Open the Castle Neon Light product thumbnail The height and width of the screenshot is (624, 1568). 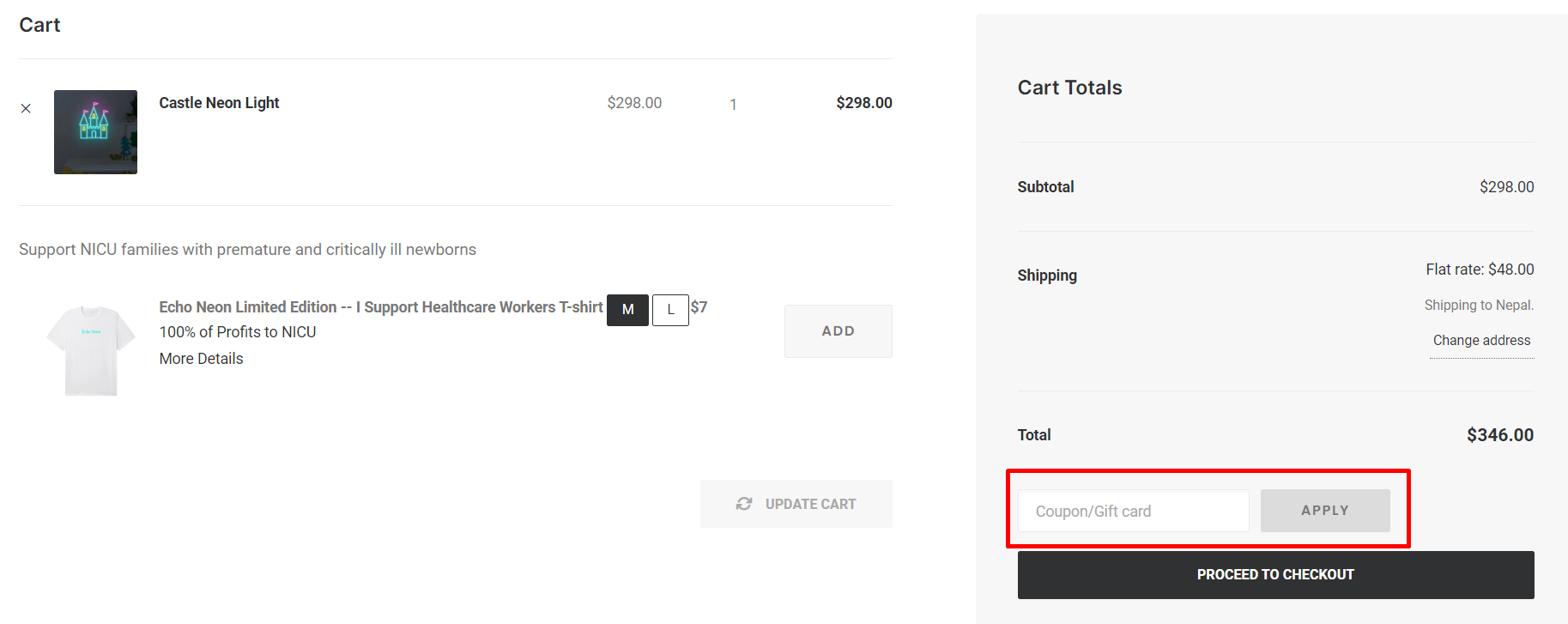95,132
